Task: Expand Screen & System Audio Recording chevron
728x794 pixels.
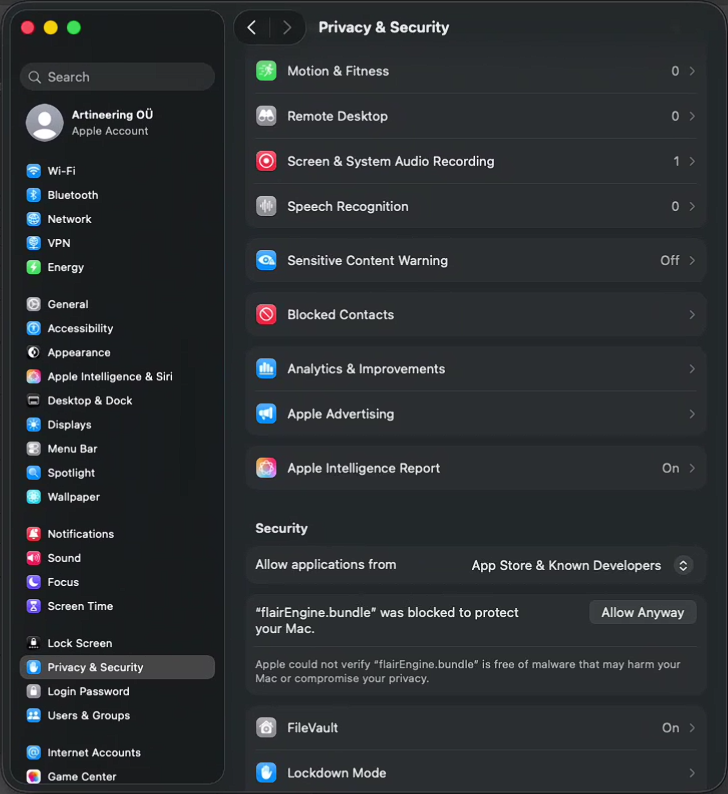Action: tap(692, 161)
